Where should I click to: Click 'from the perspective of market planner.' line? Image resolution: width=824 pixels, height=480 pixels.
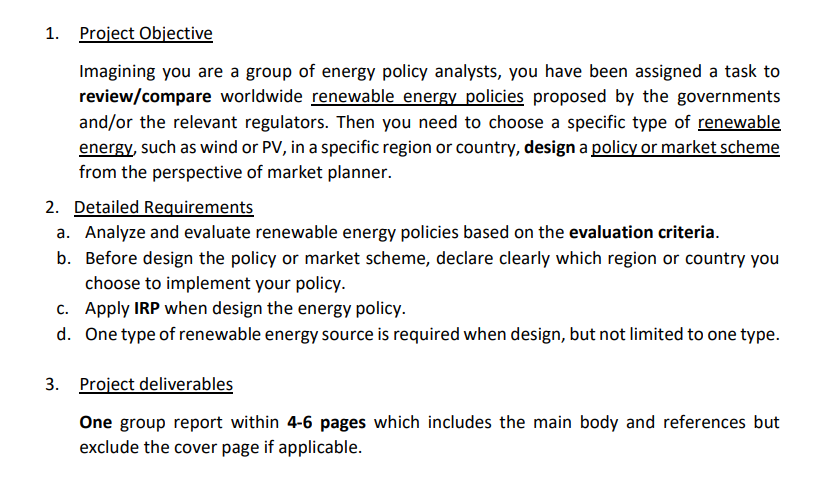235,172
